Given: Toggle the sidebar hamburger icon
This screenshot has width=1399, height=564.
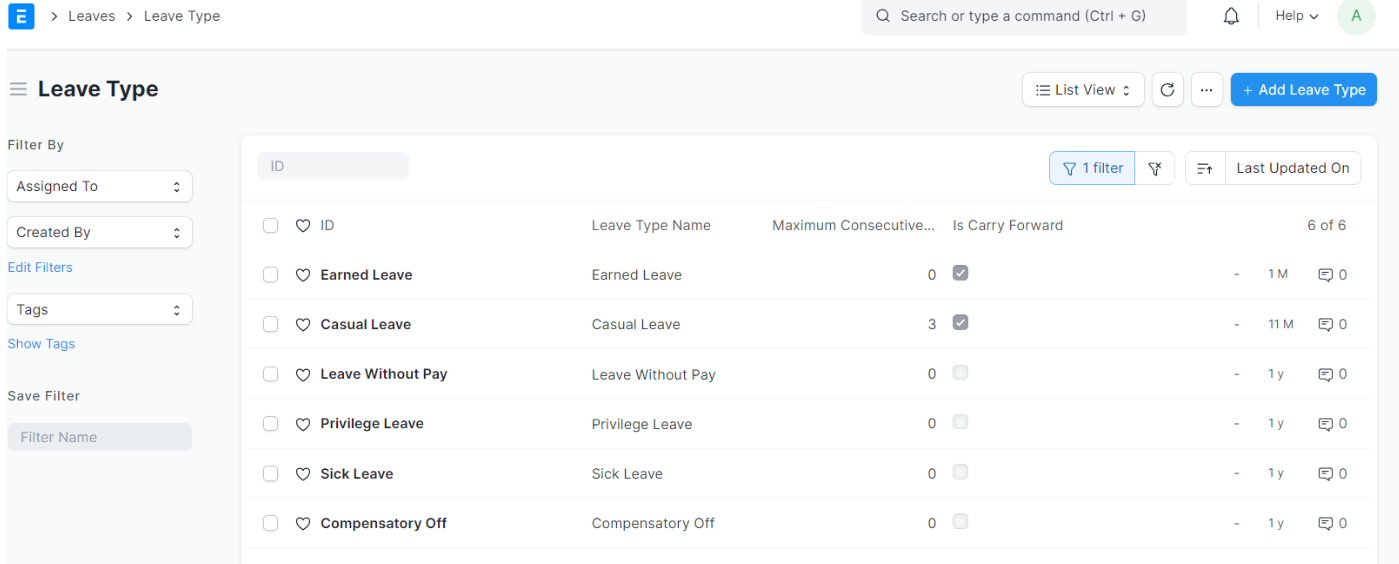Looking at the screenshot, I should click(18, 89).
